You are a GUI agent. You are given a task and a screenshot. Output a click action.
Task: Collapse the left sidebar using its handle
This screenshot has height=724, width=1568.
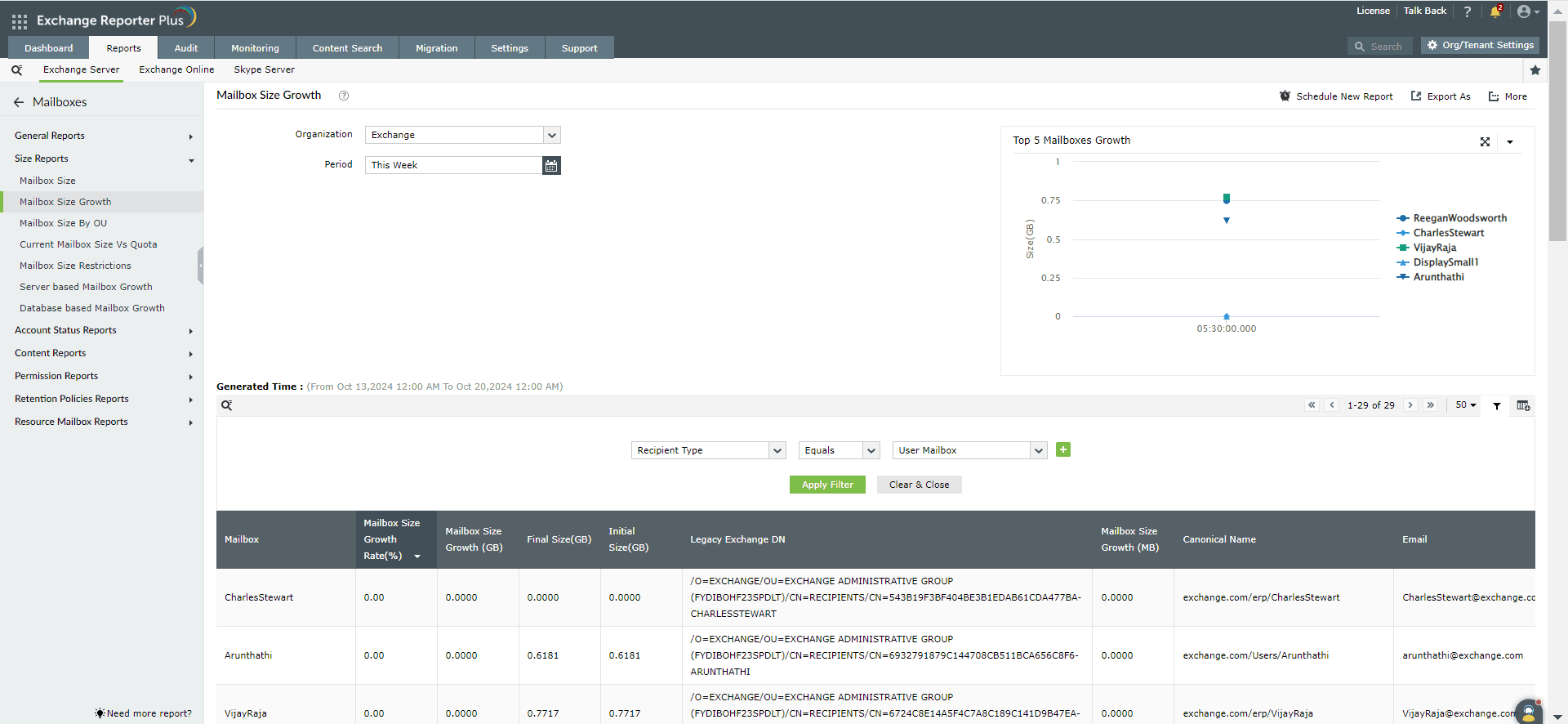click(200, 266)
